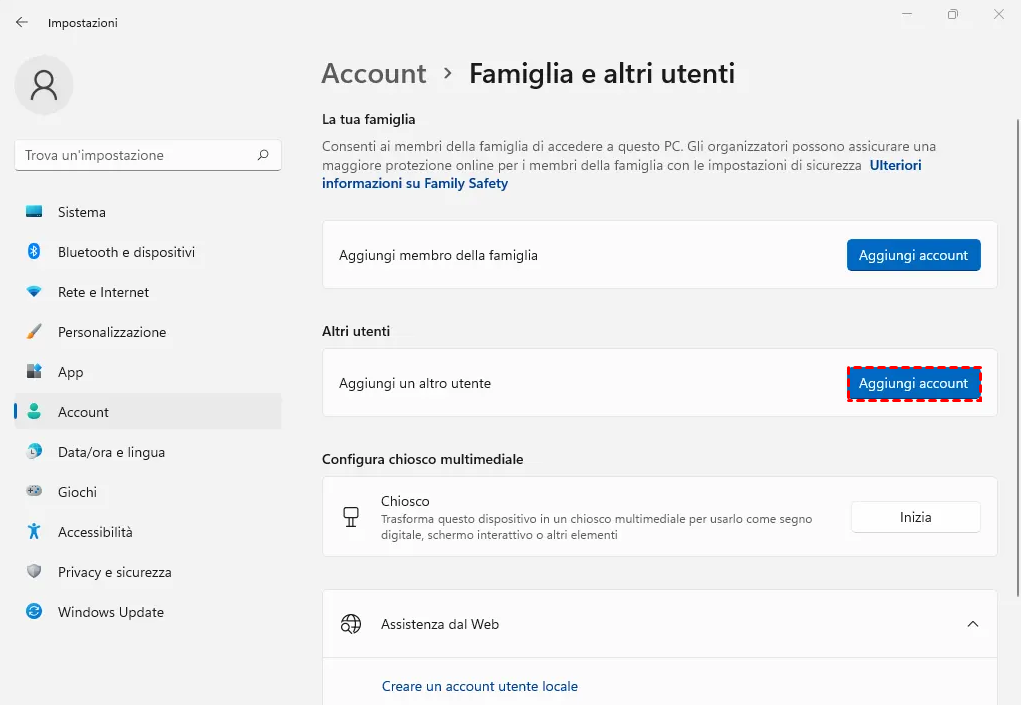Screen dimensions: 1021x705
Task: Open the Account sidebar menu item
Action: coord(84,412)
